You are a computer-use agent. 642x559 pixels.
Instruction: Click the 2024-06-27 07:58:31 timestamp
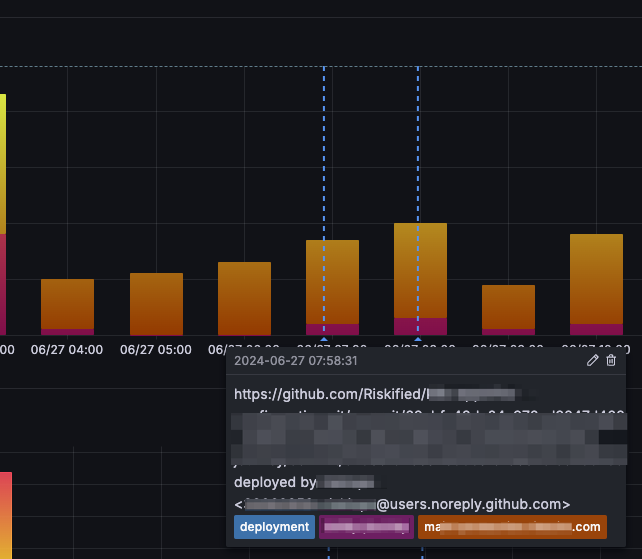(296, 361)
